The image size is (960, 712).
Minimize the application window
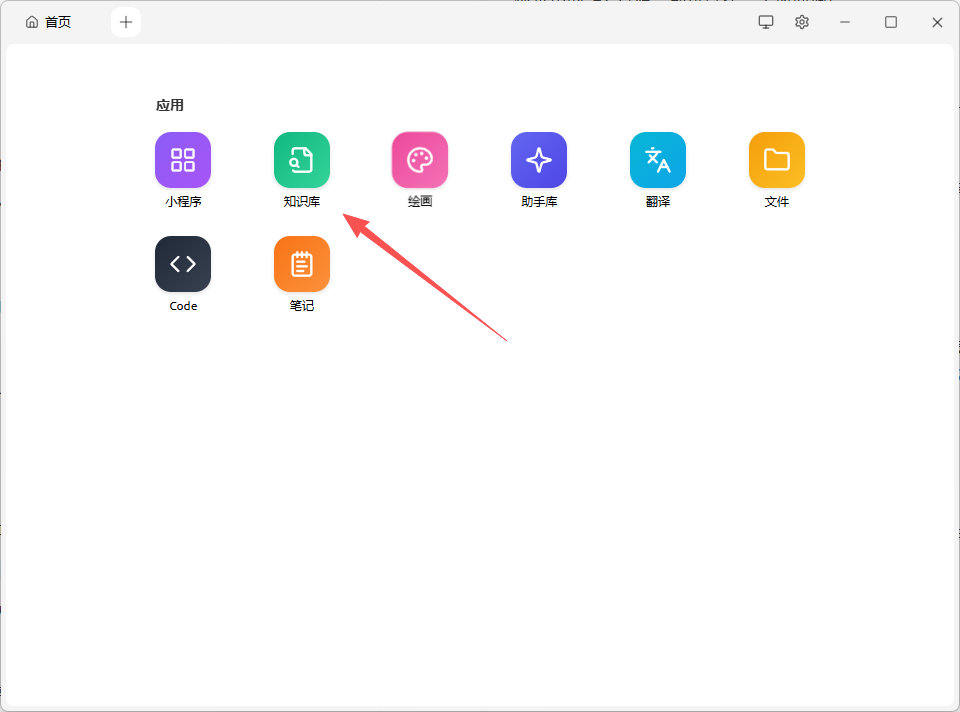click(845, 22)
